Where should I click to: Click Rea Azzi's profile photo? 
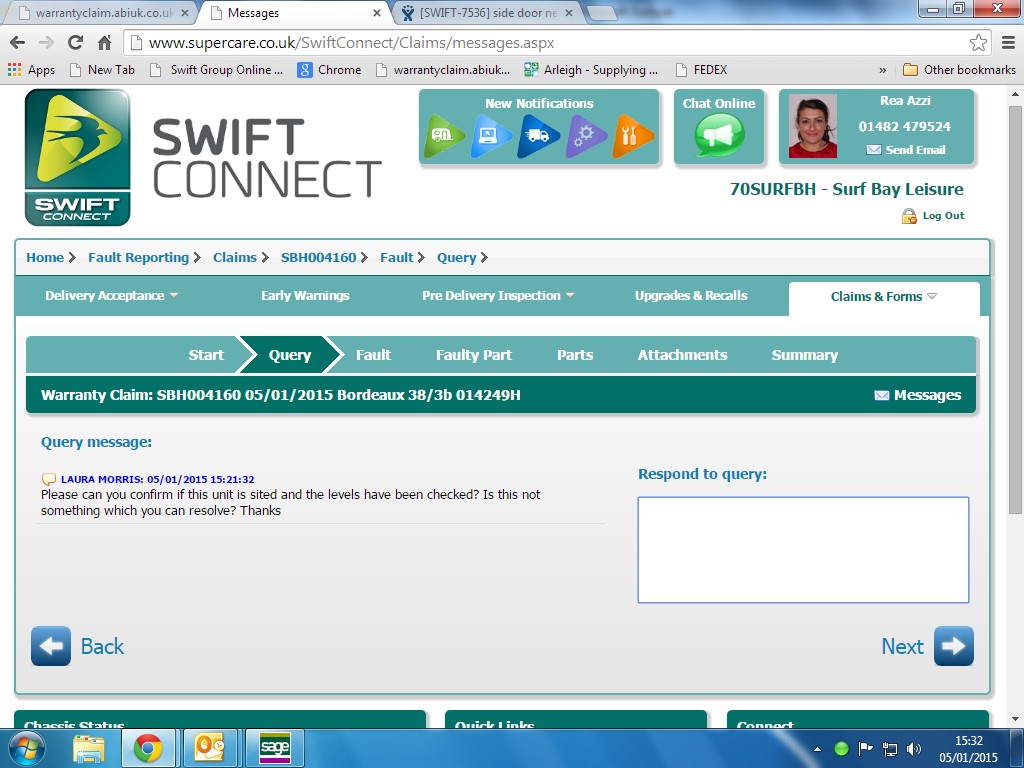click(812, 126)
